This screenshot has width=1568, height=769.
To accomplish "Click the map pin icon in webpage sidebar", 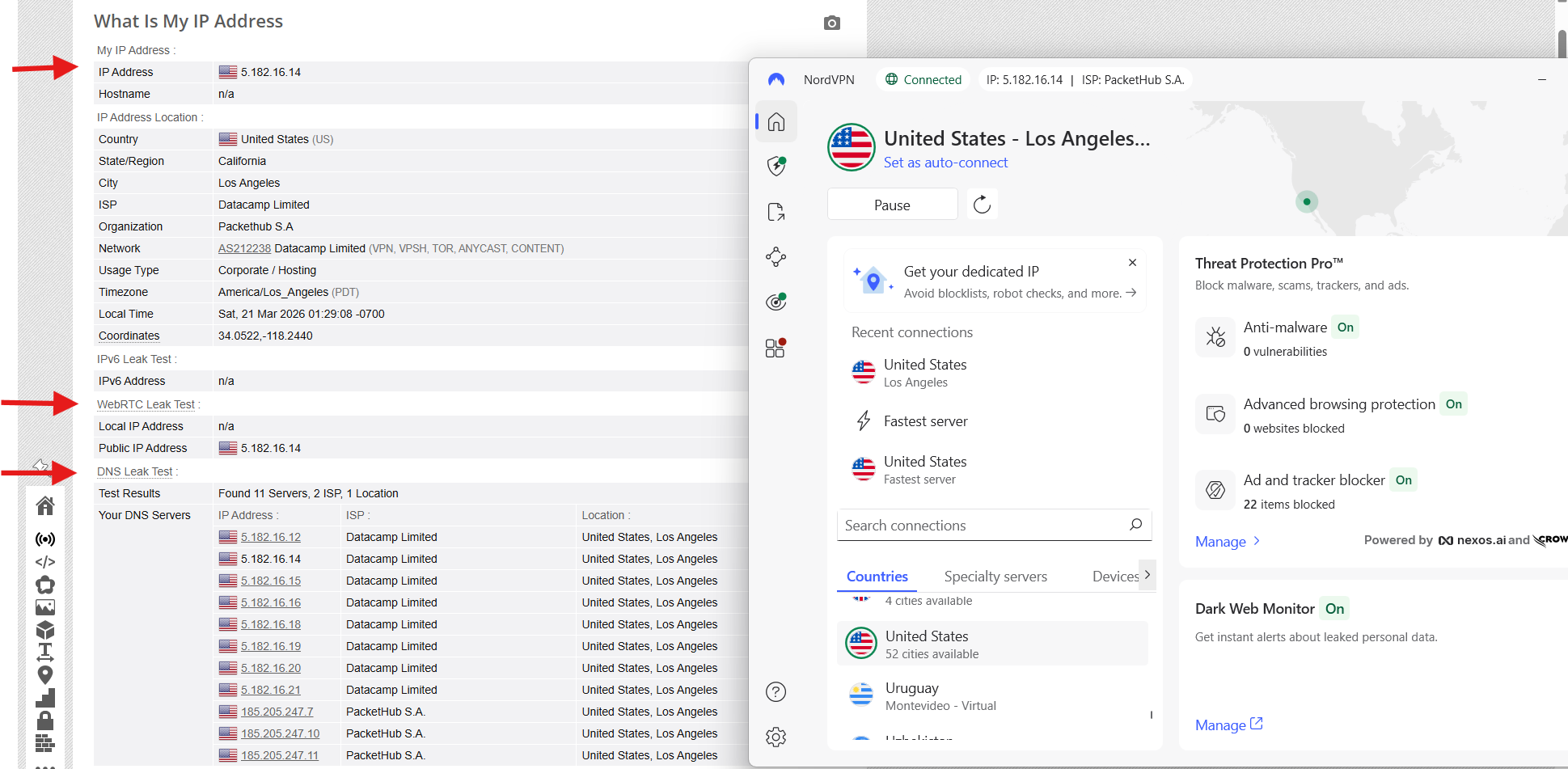I will point(45,674).
